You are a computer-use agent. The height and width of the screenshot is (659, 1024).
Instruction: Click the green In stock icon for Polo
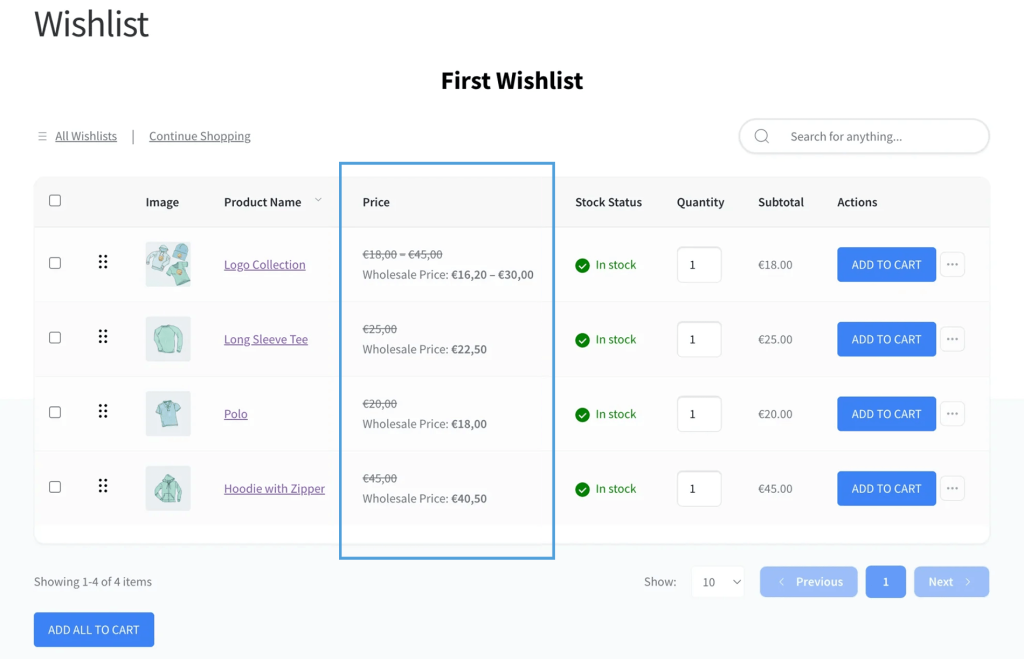(581, 413)
